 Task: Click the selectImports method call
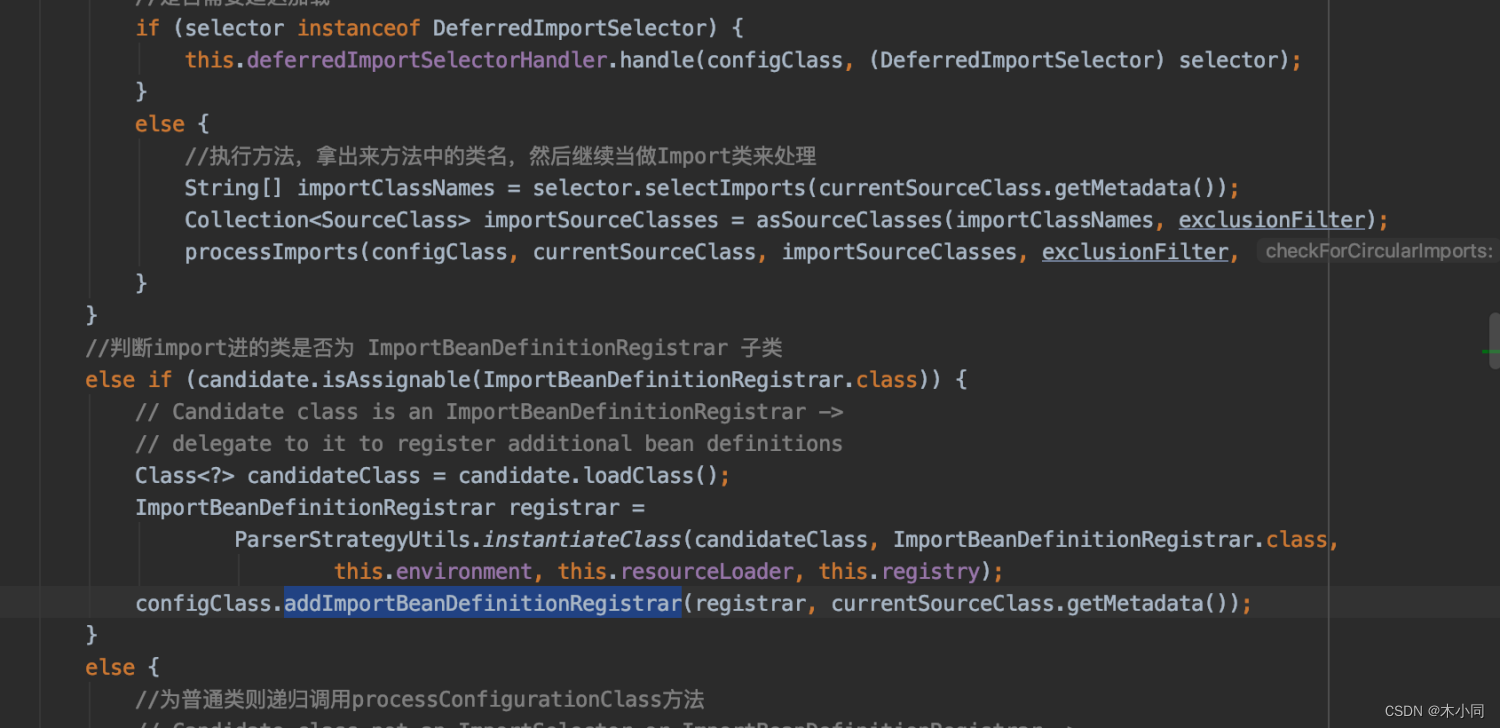point(725,188)
